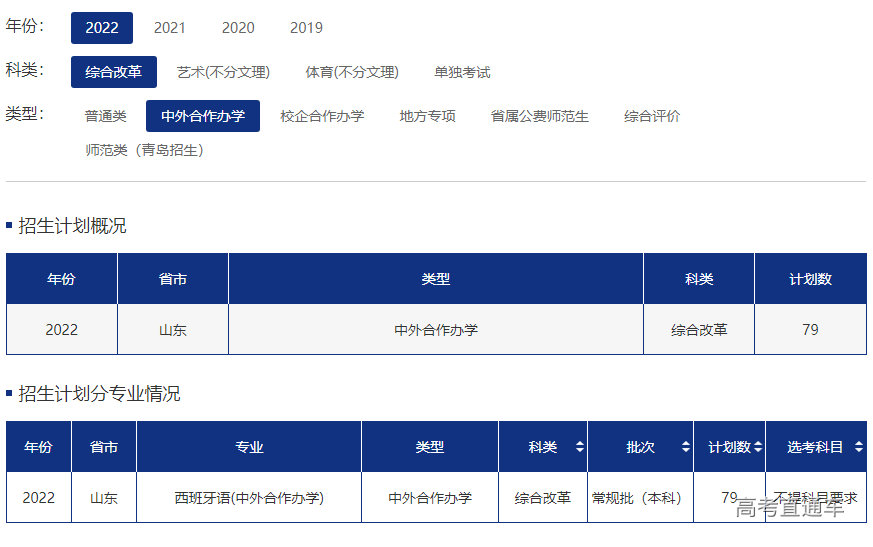The width and height of the screenshot is (873, 547).
Task: Sort by 批次 column arrows
Action: tap(685, 448)
